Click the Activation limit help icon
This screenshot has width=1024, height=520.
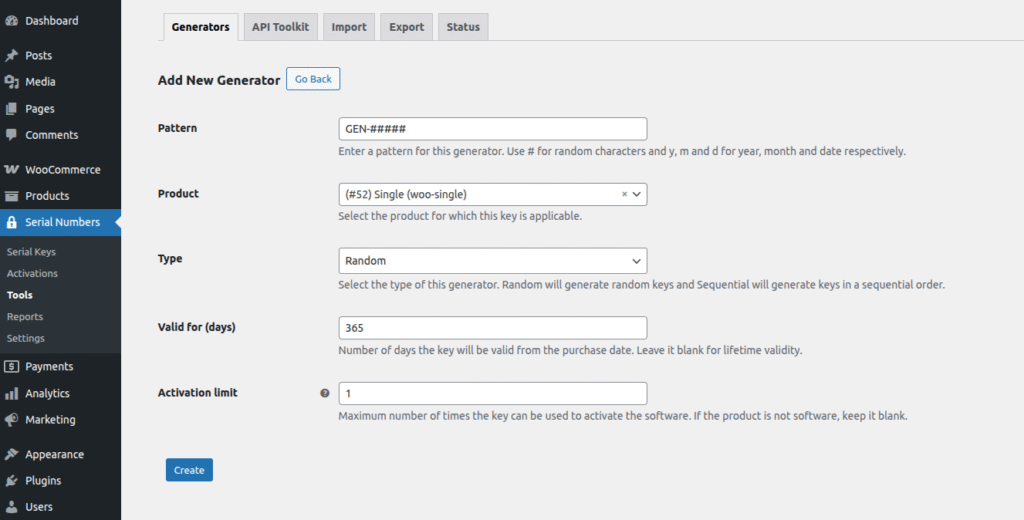(x=324, y=394)
